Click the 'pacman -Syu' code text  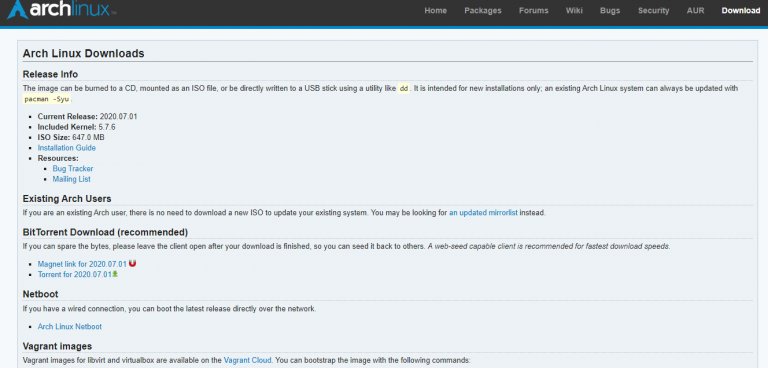pyautogui.click(x=48, y=99)
